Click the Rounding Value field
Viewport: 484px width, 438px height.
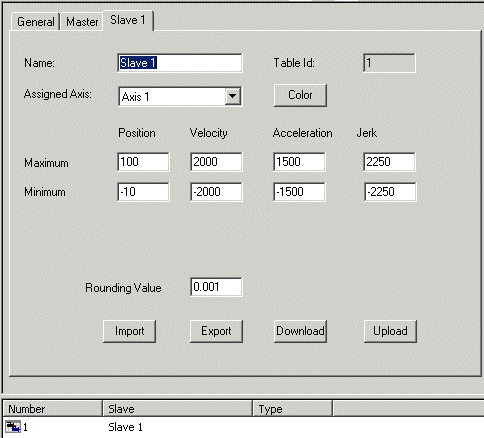pyautogui.click(x=216, y=287)
